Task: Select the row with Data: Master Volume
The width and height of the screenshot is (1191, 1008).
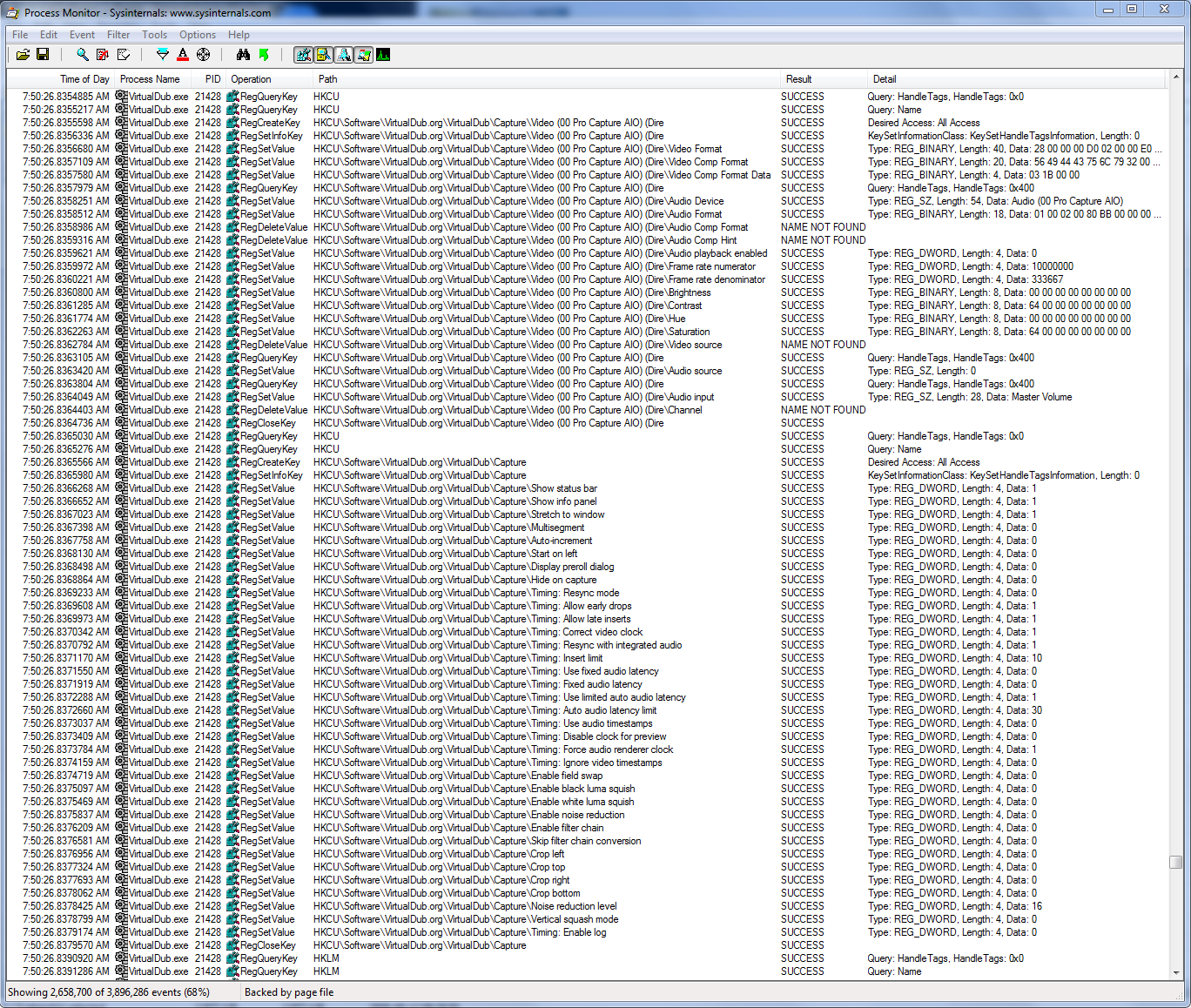Action: pos(588,397)
